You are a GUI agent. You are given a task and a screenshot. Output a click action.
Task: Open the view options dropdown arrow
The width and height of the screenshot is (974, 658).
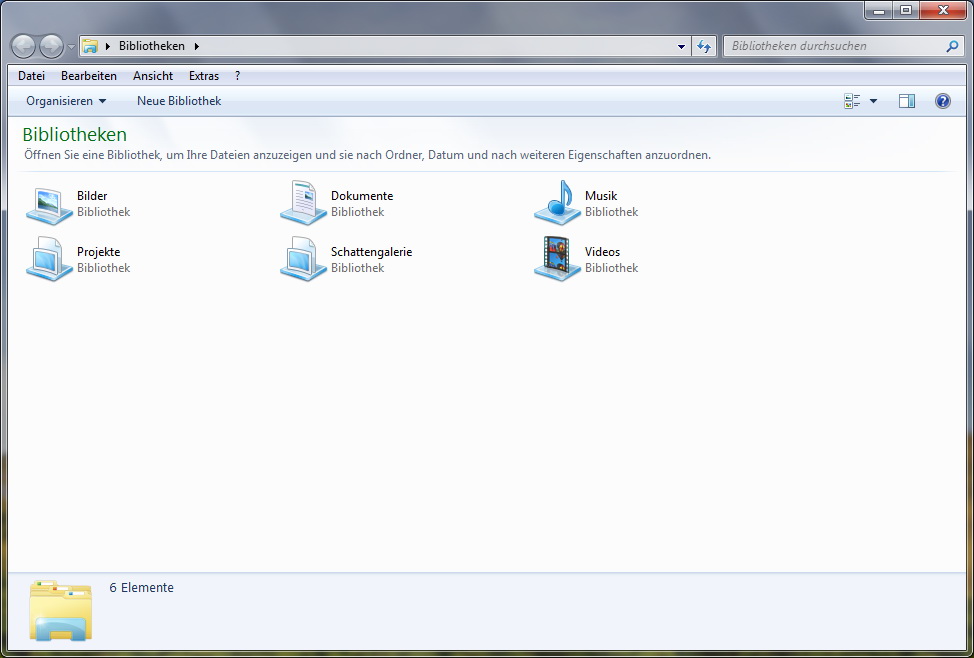tap(873, 101)
